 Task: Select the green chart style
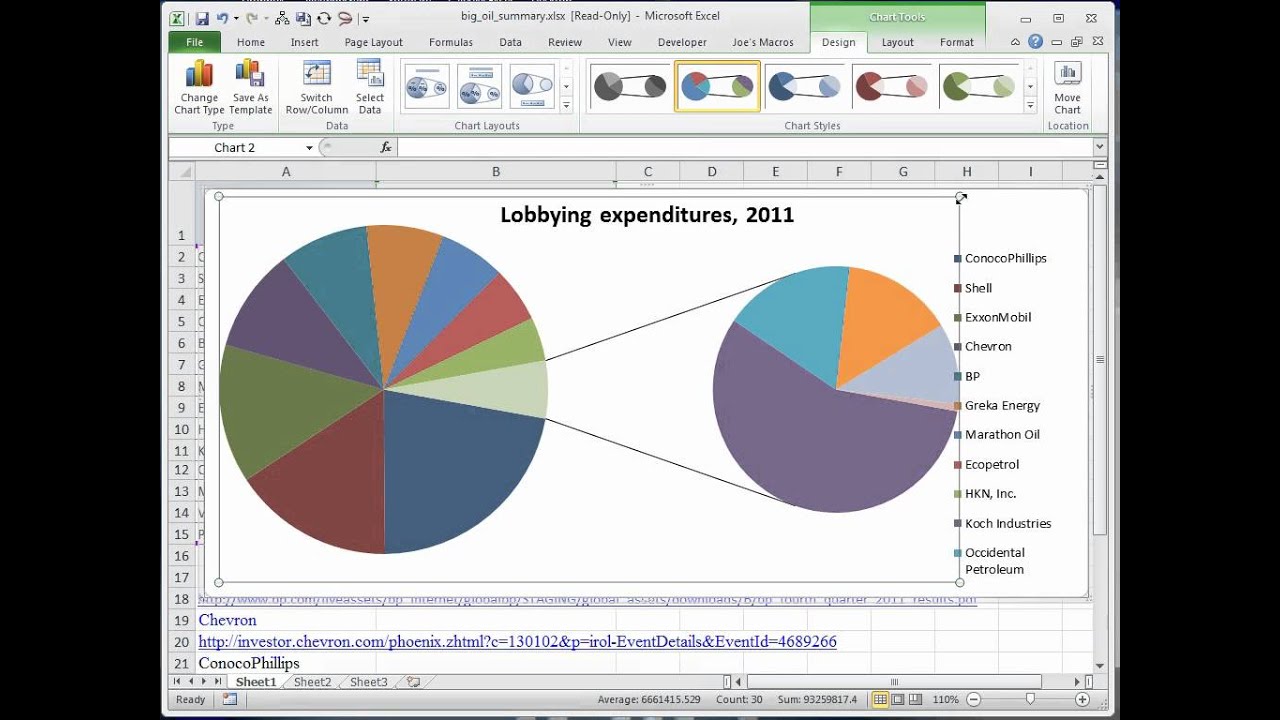click(x=979, y=86)
